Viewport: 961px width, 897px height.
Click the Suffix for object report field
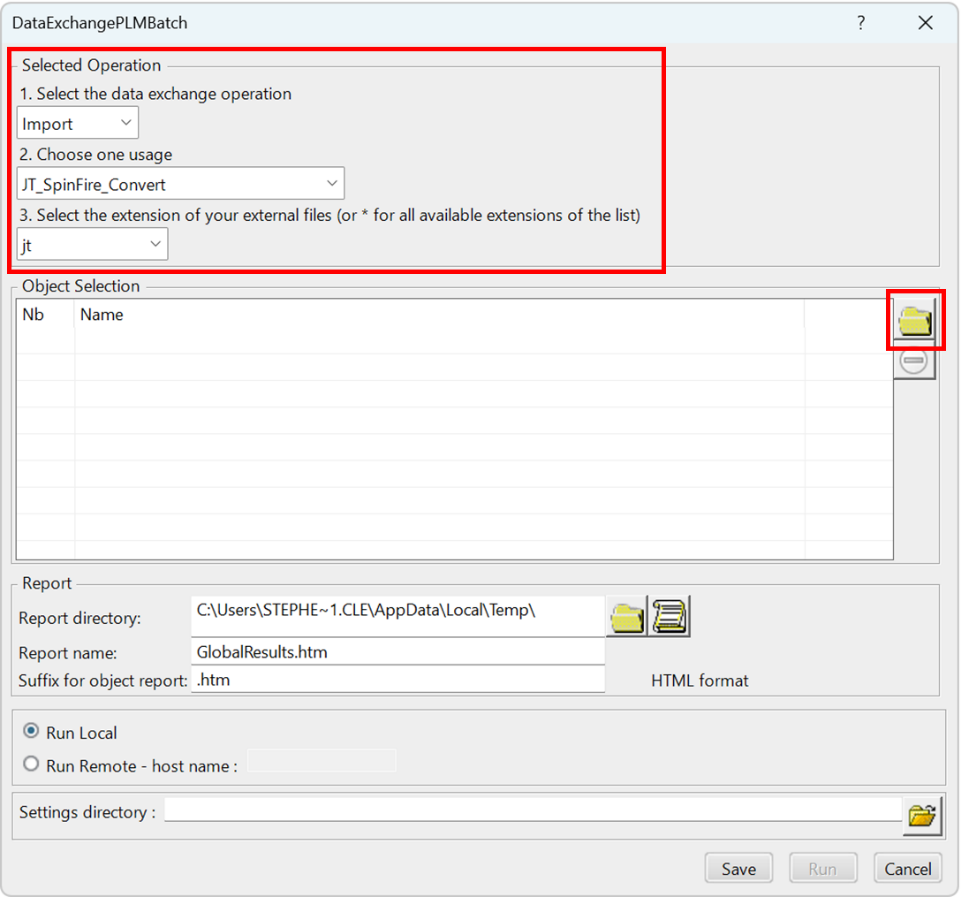[x=398, y=679]
